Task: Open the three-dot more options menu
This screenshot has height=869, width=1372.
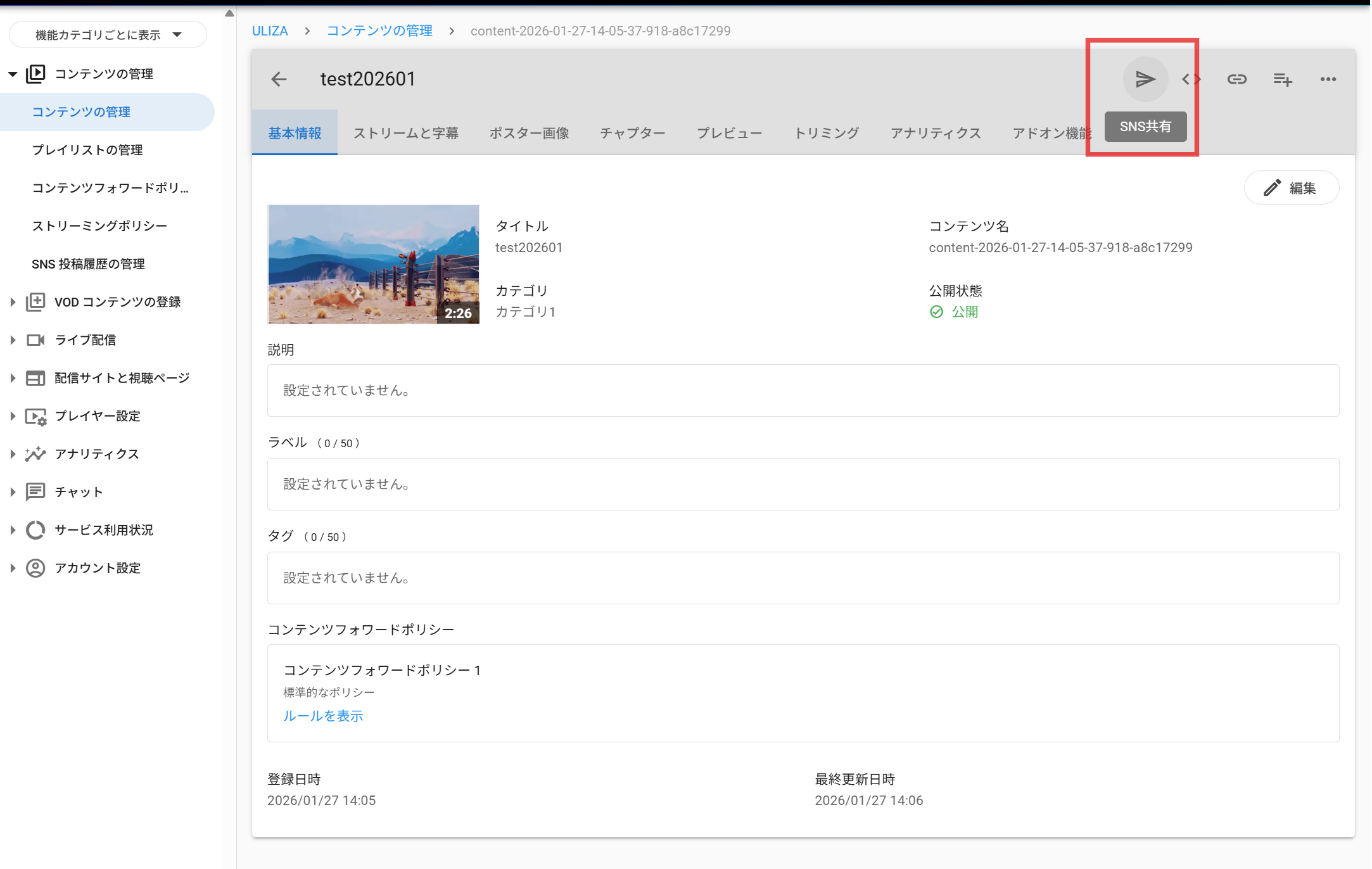Action: coord(1328,79)
